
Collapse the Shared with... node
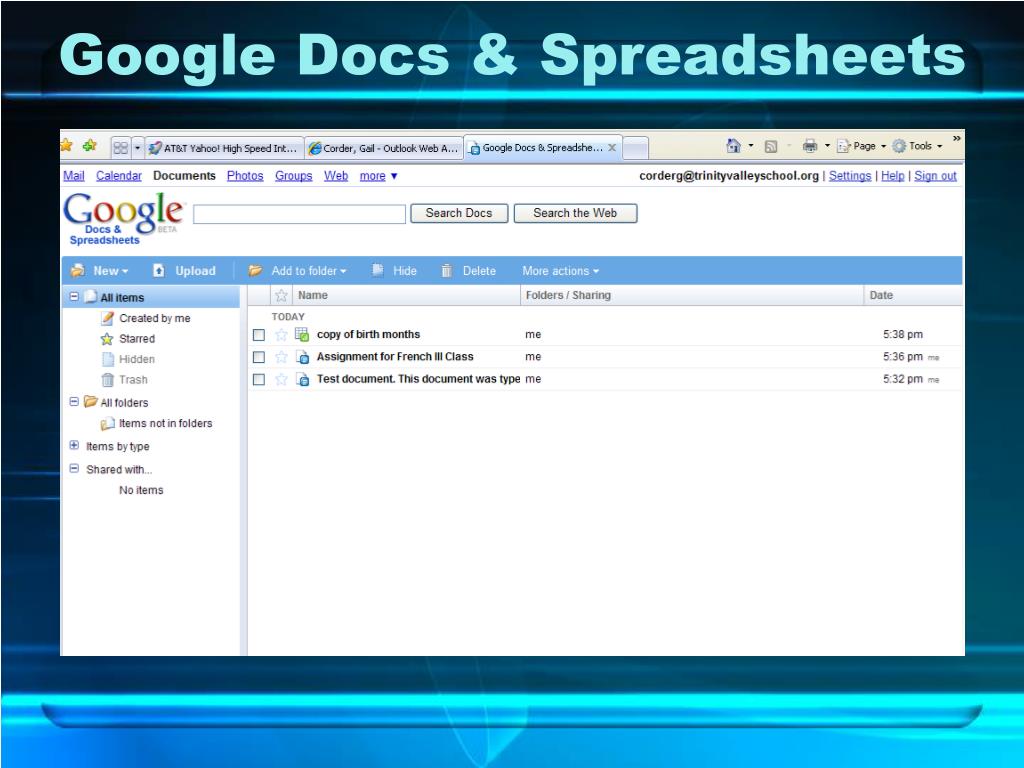click(74, 468)
